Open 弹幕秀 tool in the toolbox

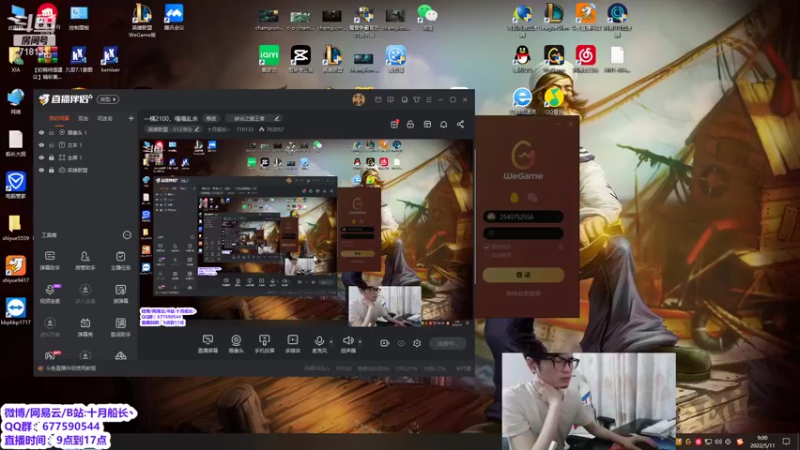point(85,327)
